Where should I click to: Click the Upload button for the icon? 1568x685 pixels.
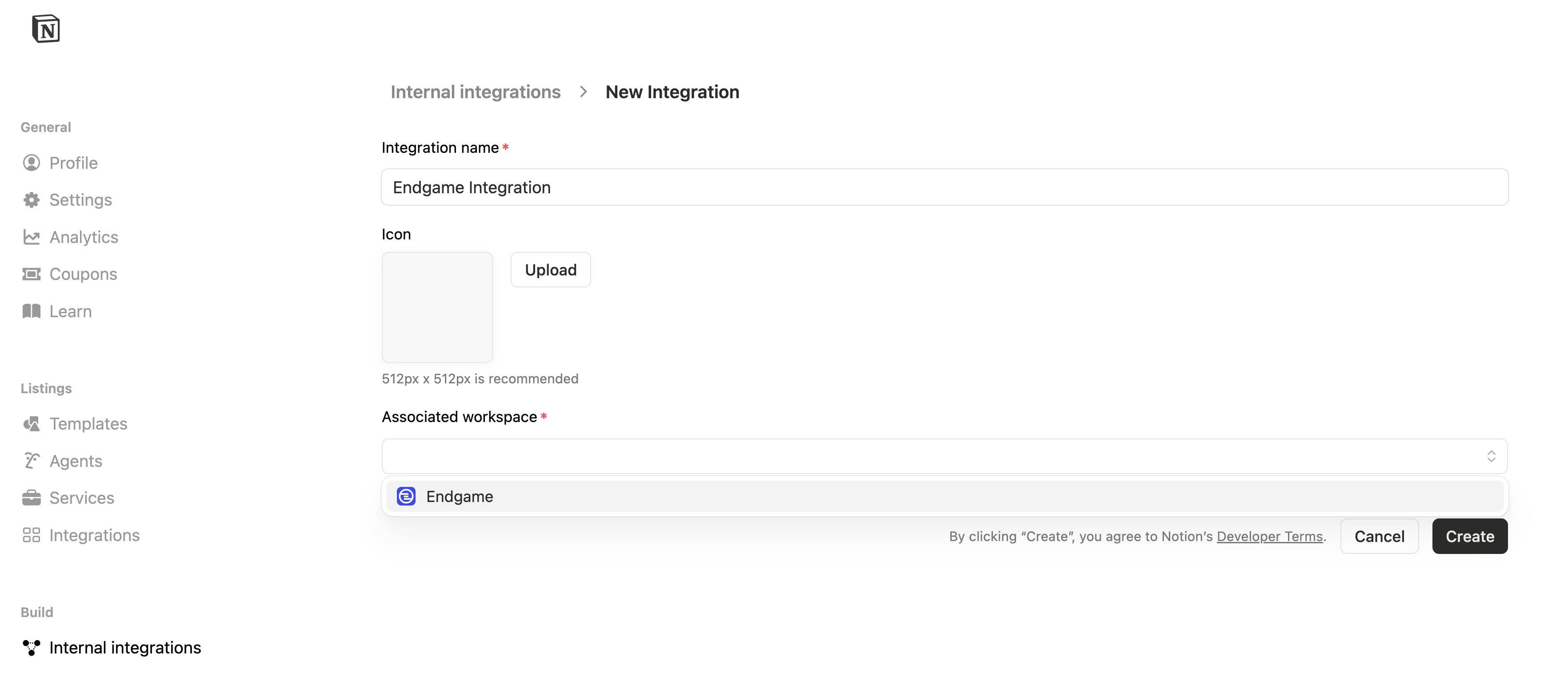click(550, 270)
